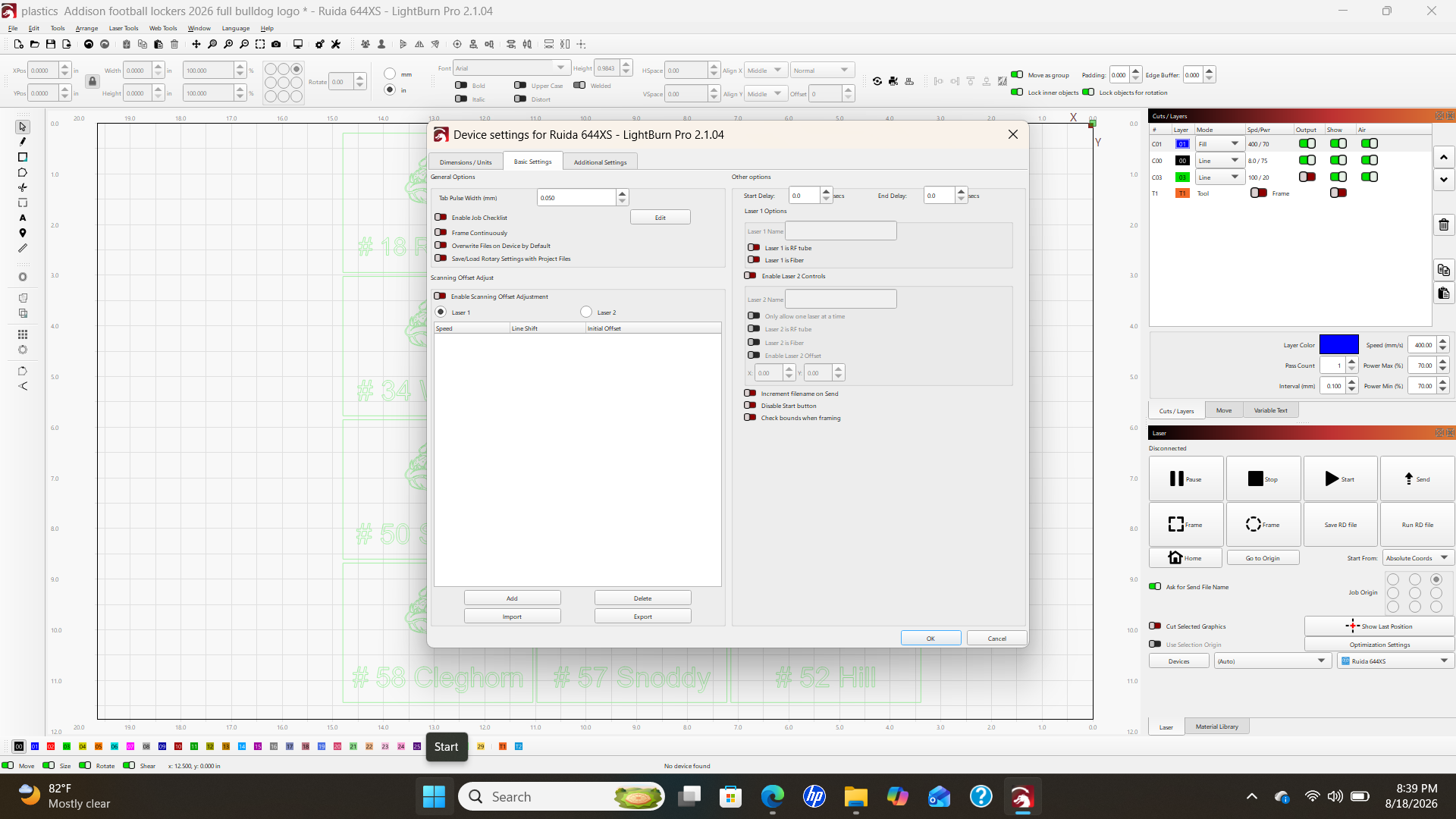Open the settings gears icon

coord(320,44)
